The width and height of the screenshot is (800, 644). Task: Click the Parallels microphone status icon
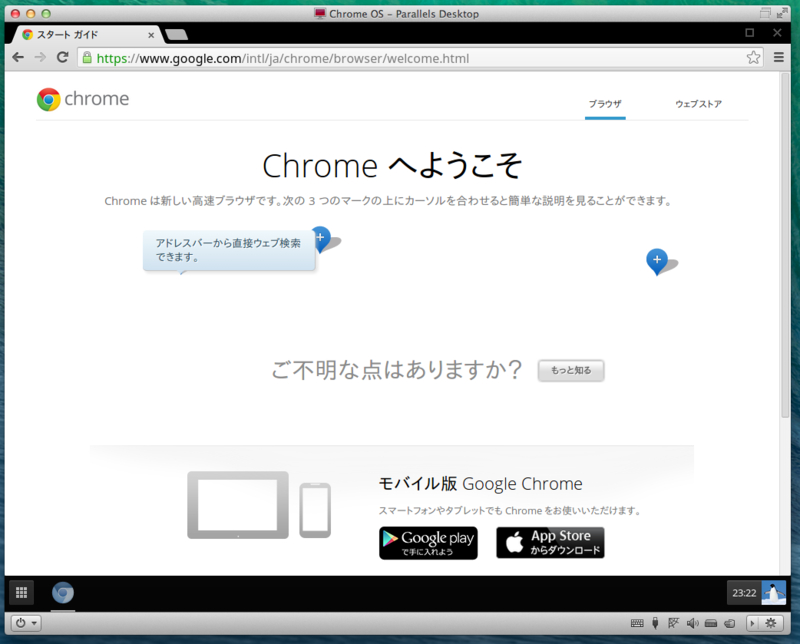(x=655, y=623)
